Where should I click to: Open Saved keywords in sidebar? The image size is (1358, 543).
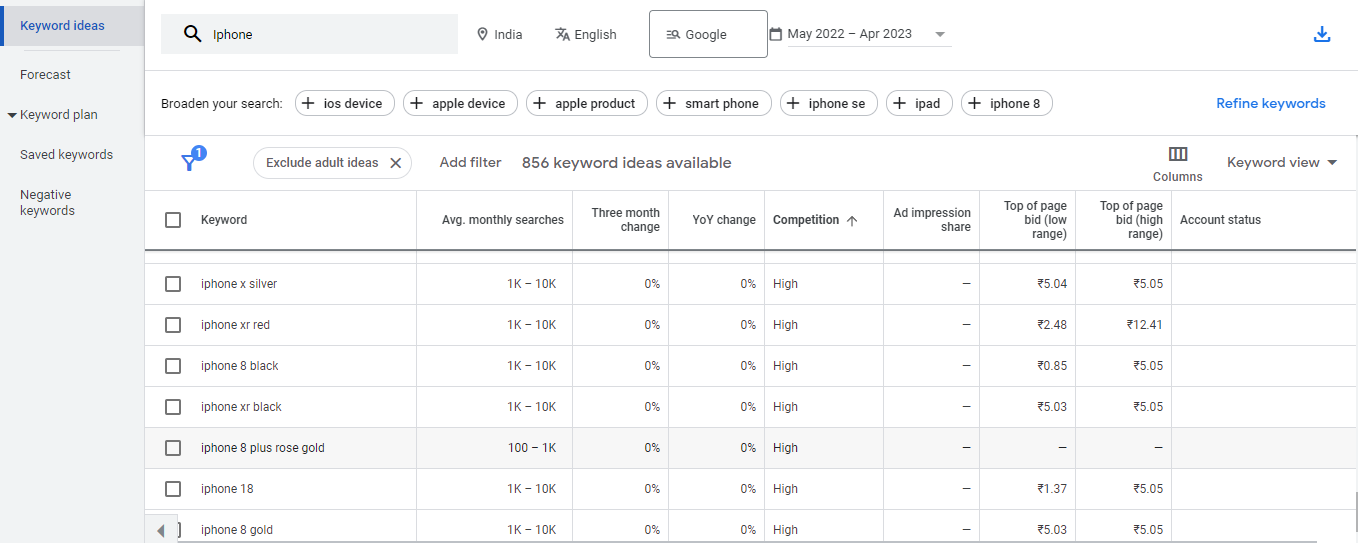[66, 155]
